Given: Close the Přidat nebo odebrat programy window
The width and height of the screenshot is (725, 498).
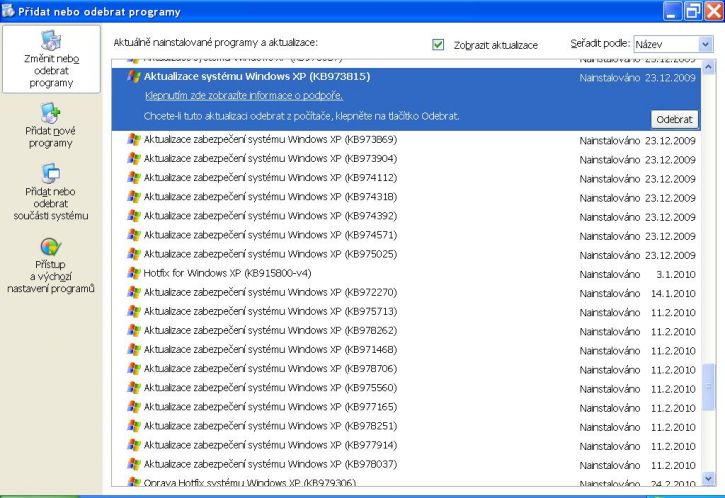Looking at the screenshot, I should (713, 11).
